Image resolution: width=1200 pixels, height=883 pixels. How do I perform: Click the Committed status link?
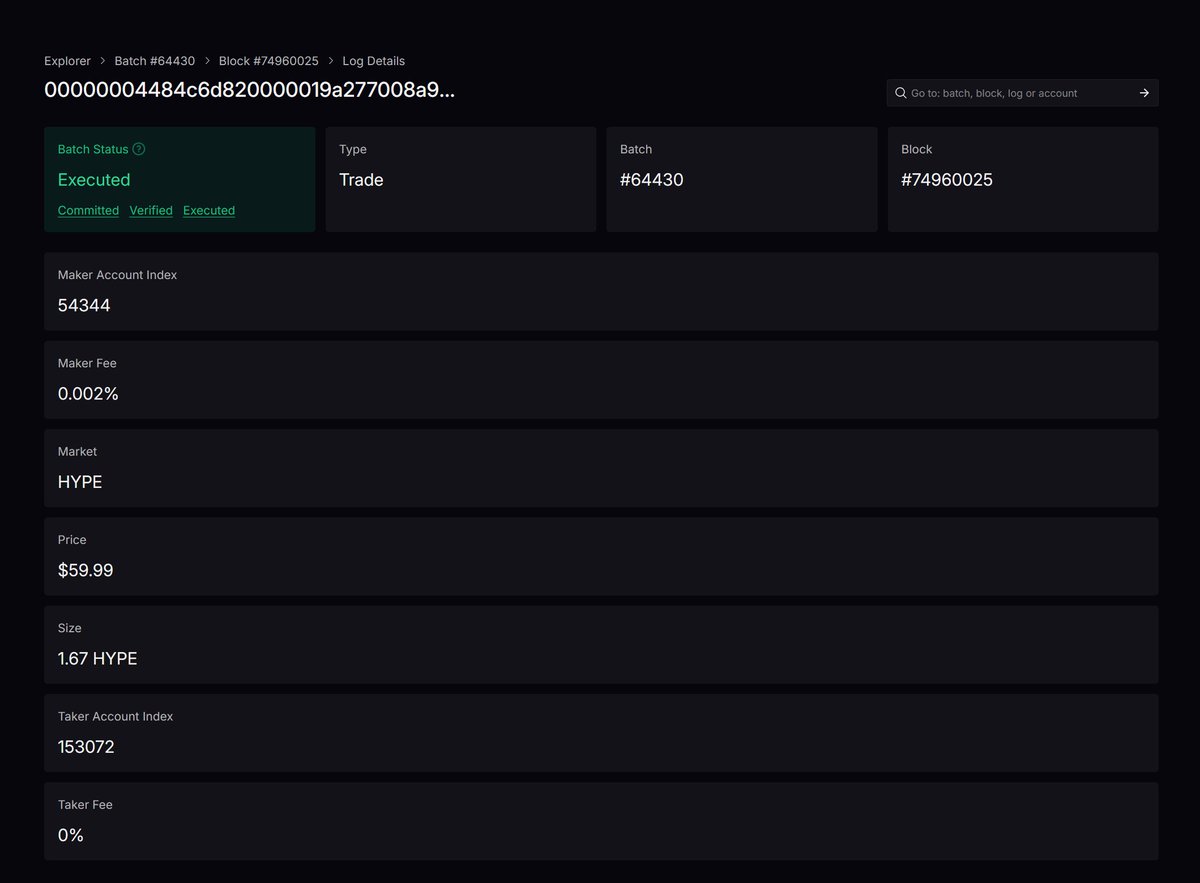coord(88,210)
